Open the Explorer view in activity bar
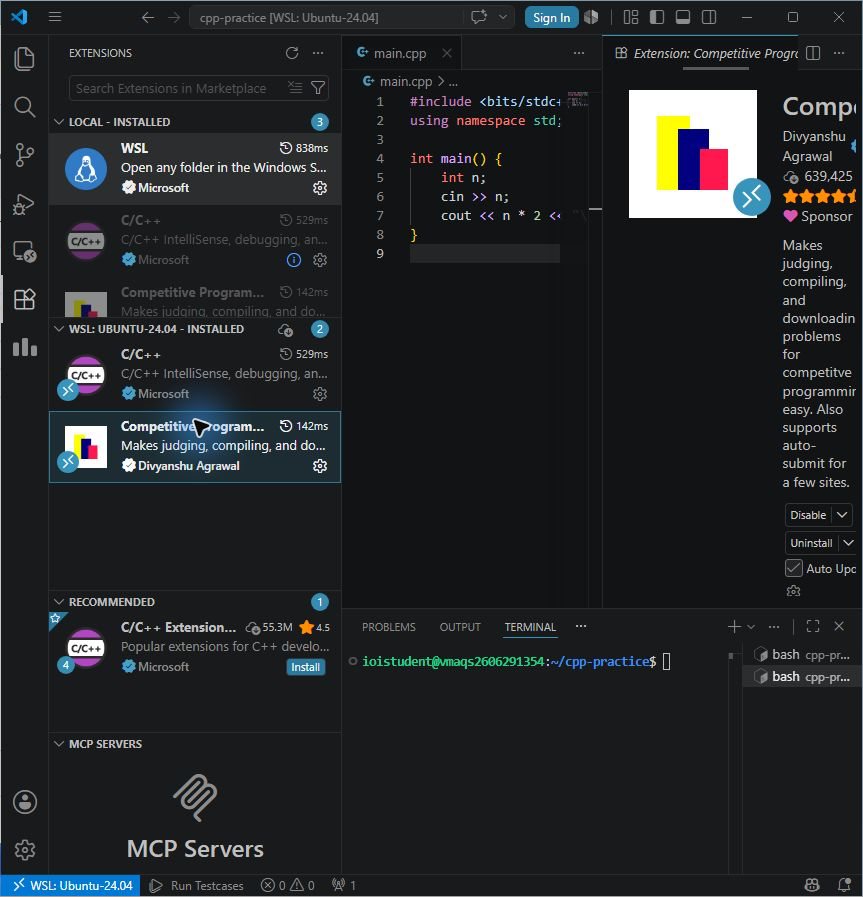Image resolution: width=863 pixels, height=897 pixels. tap(24, 59)
